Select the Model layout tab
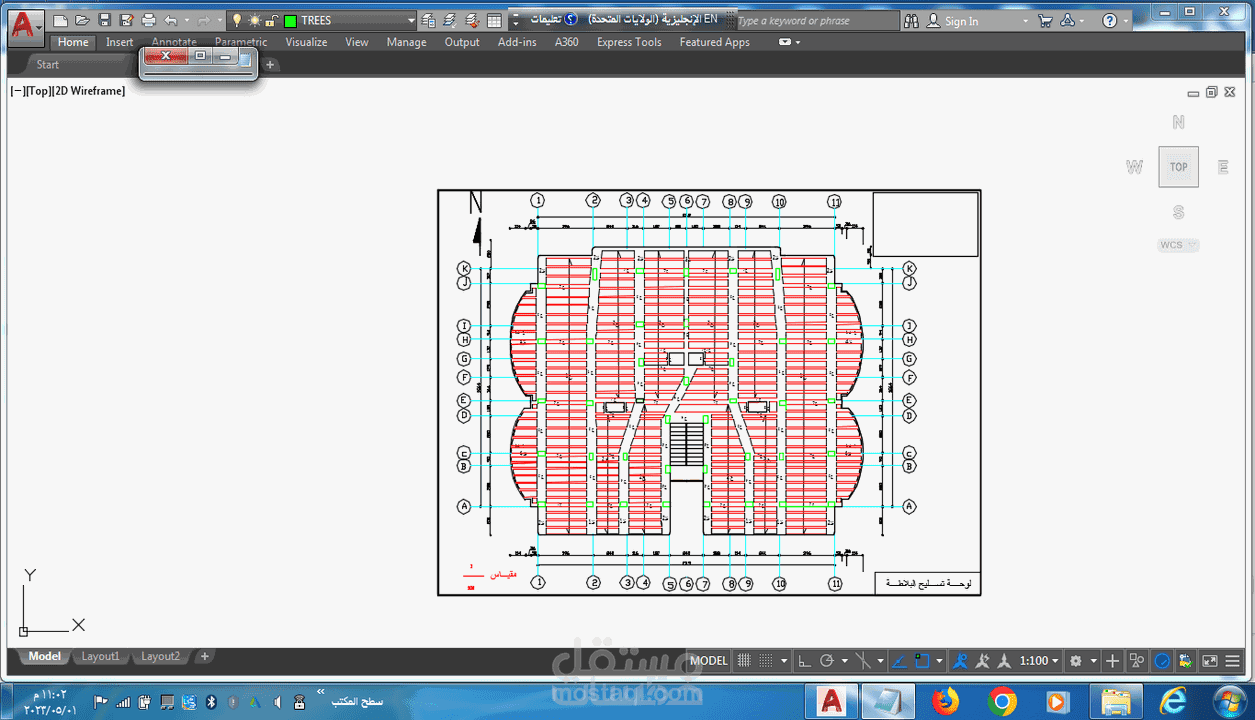Screen dimensions: 1255x720 click(44, 657)
